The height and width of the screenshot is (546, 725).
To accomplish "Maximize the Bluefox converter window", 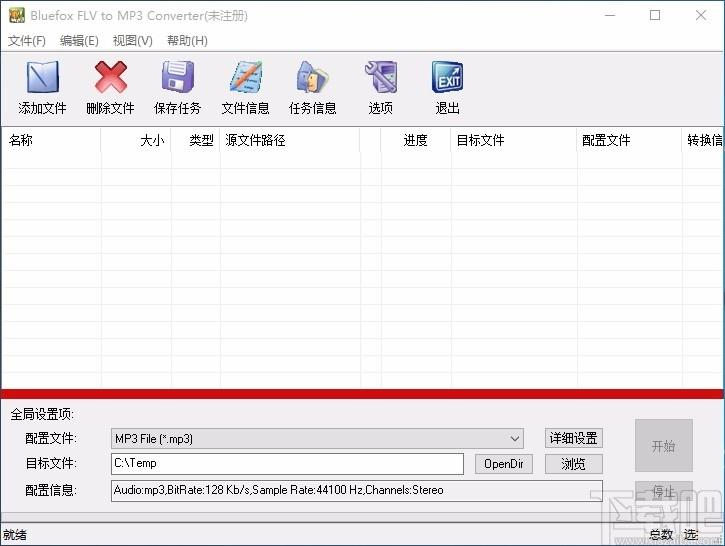I will click(x=655, y=15).
